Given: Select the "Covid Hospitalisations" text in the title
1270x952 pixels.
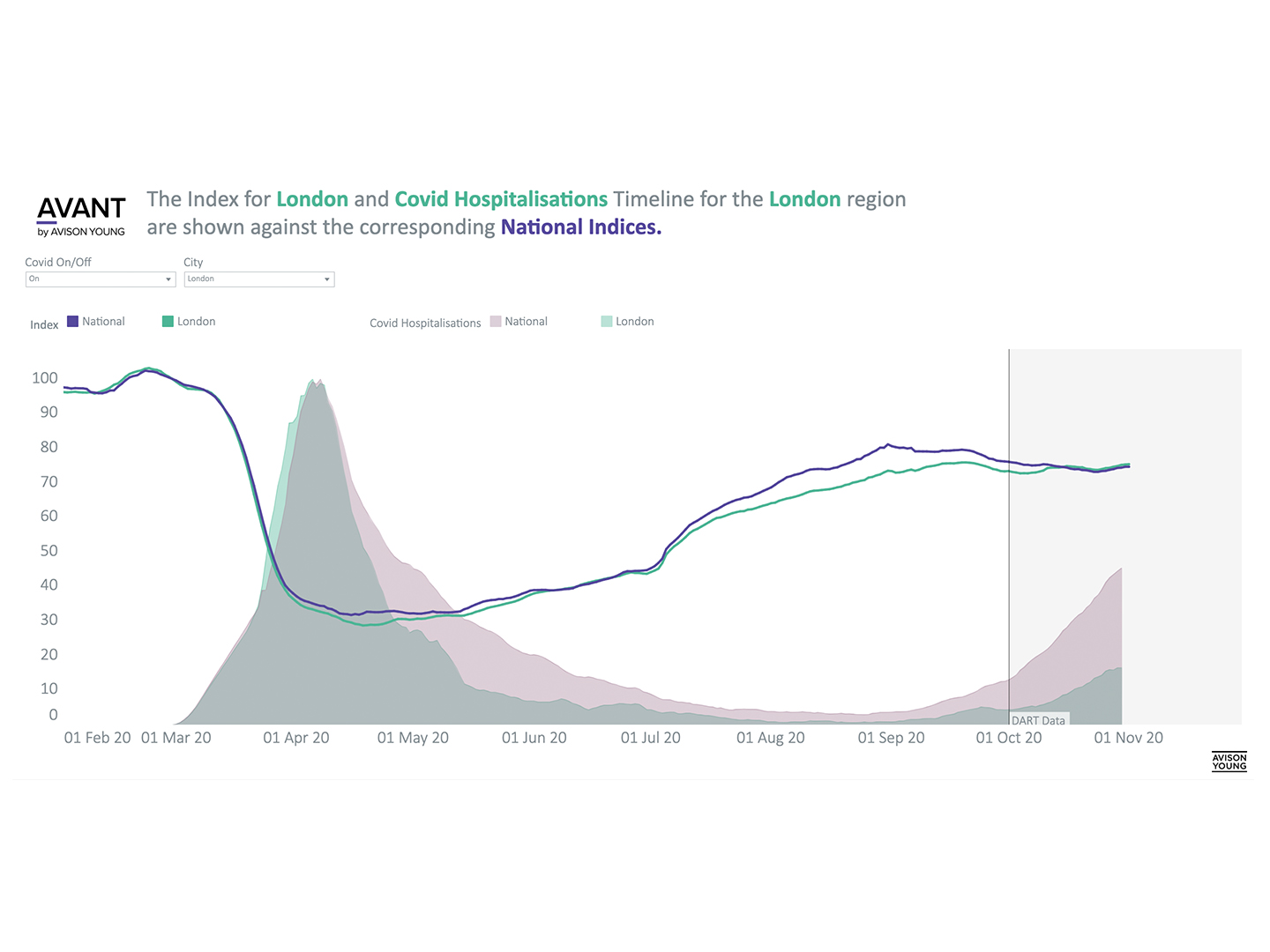Looking at the screenshot, I should click(x=501, y=199).
